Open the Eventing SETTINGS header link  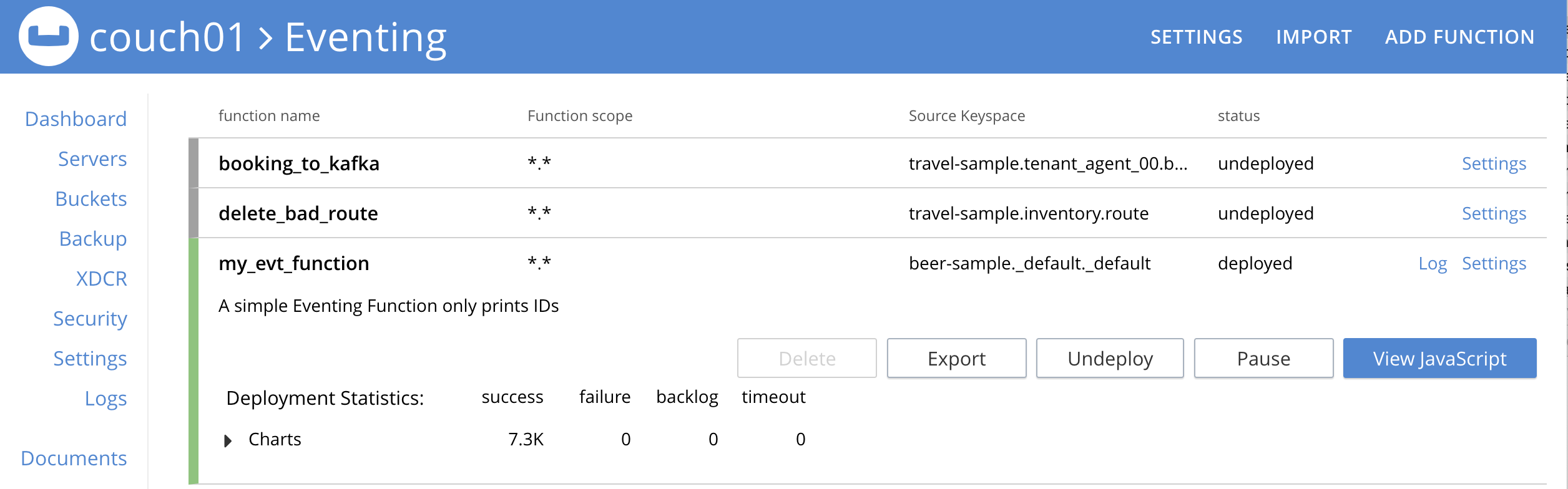(1196, 37)
